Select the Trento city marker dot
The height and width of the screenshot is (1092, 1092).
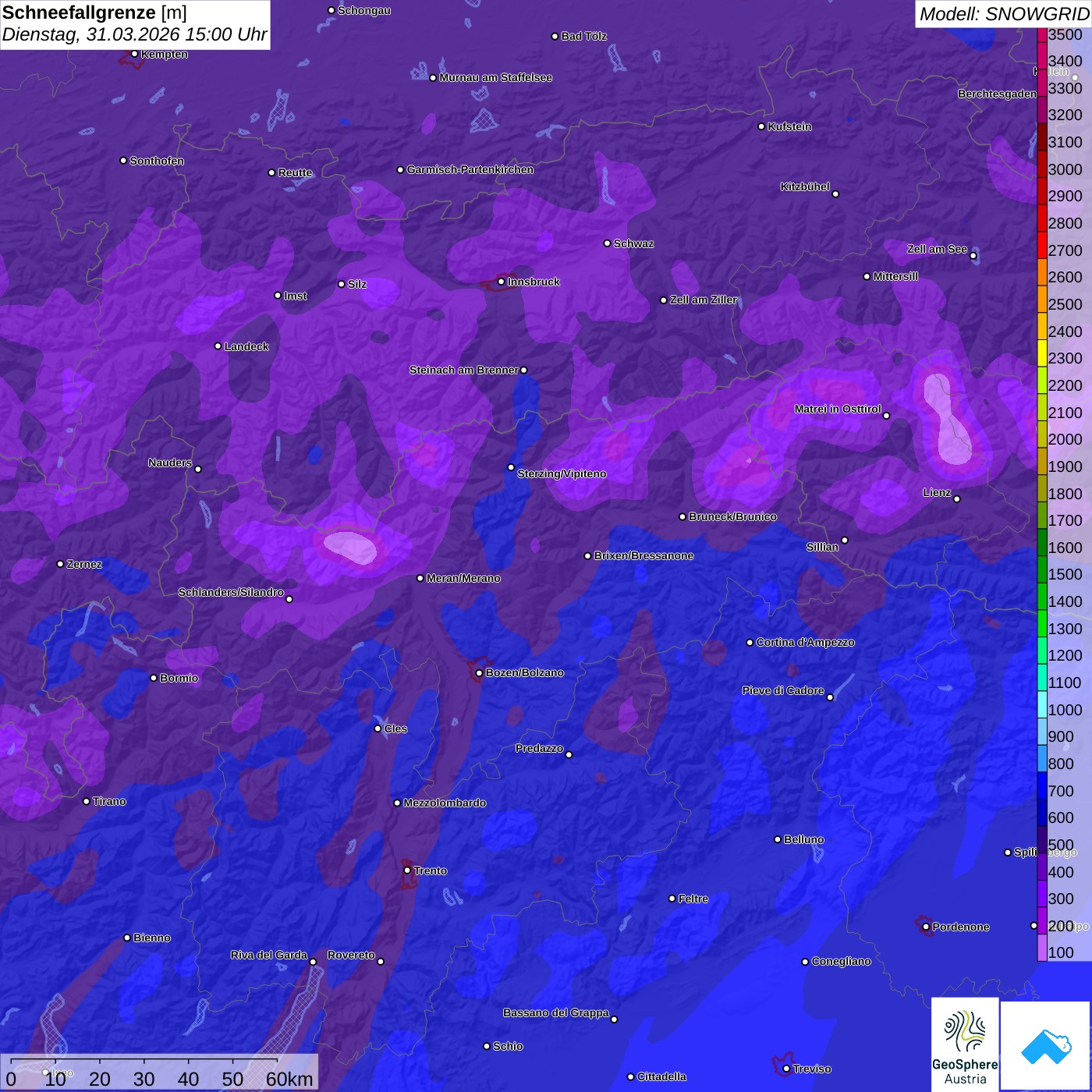click(407, 870)
